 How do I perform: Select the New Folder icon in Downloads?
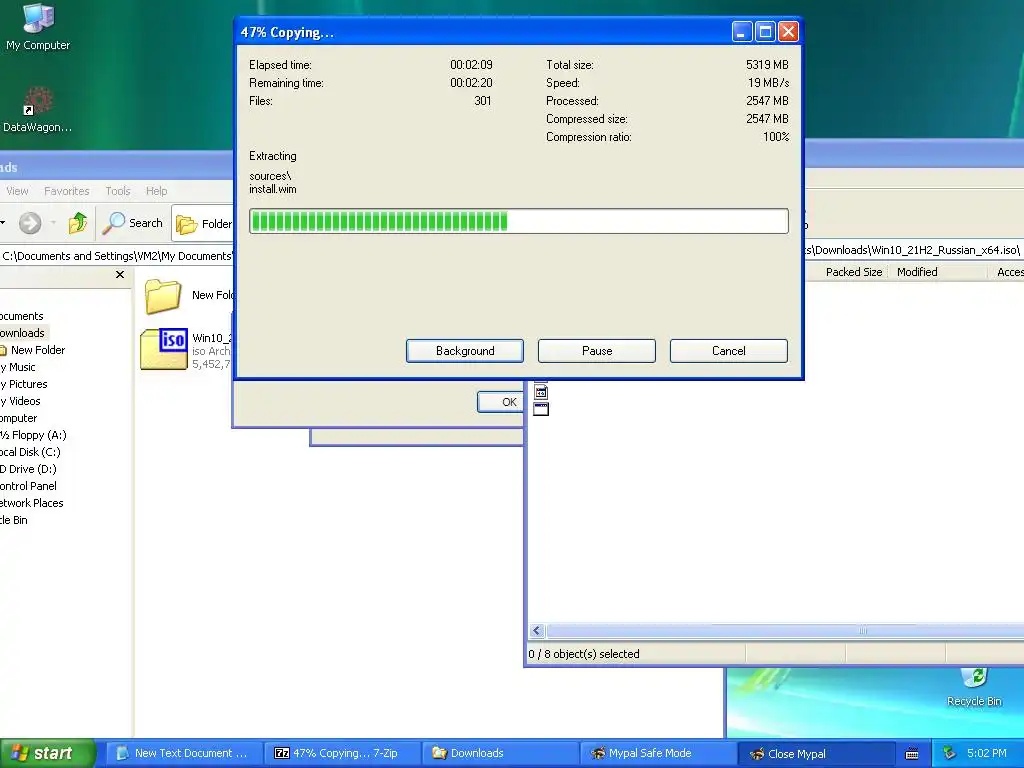click(163, 296)
